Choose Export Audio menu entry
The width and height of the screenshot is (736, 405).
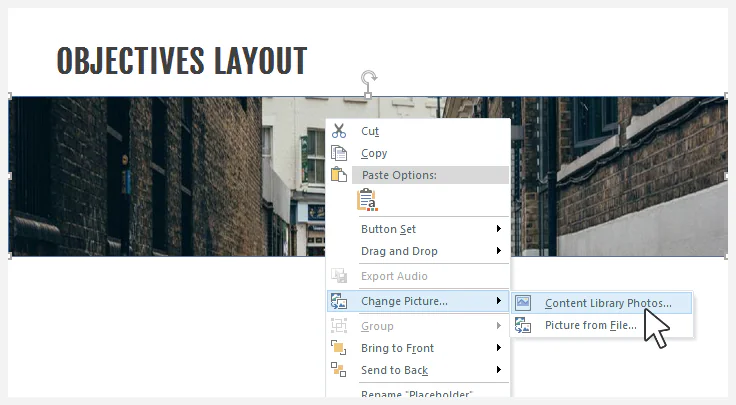[x=418, y=276]
